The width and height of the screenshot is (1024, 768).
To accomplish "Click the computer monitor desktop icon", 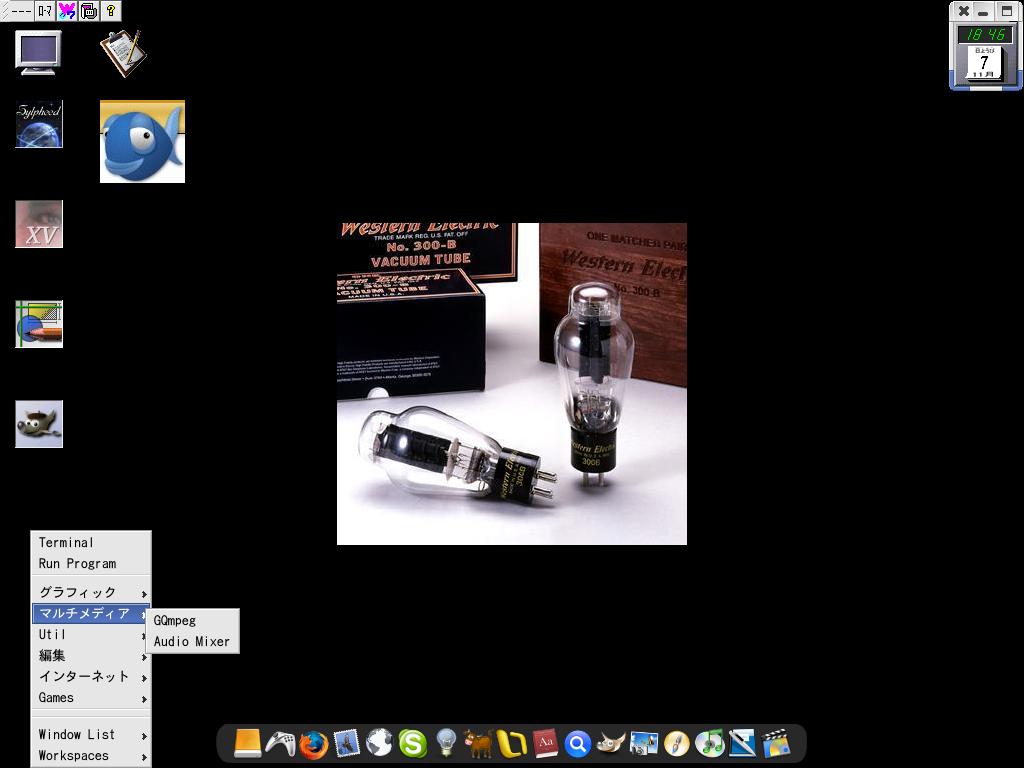I will point(39,53).
